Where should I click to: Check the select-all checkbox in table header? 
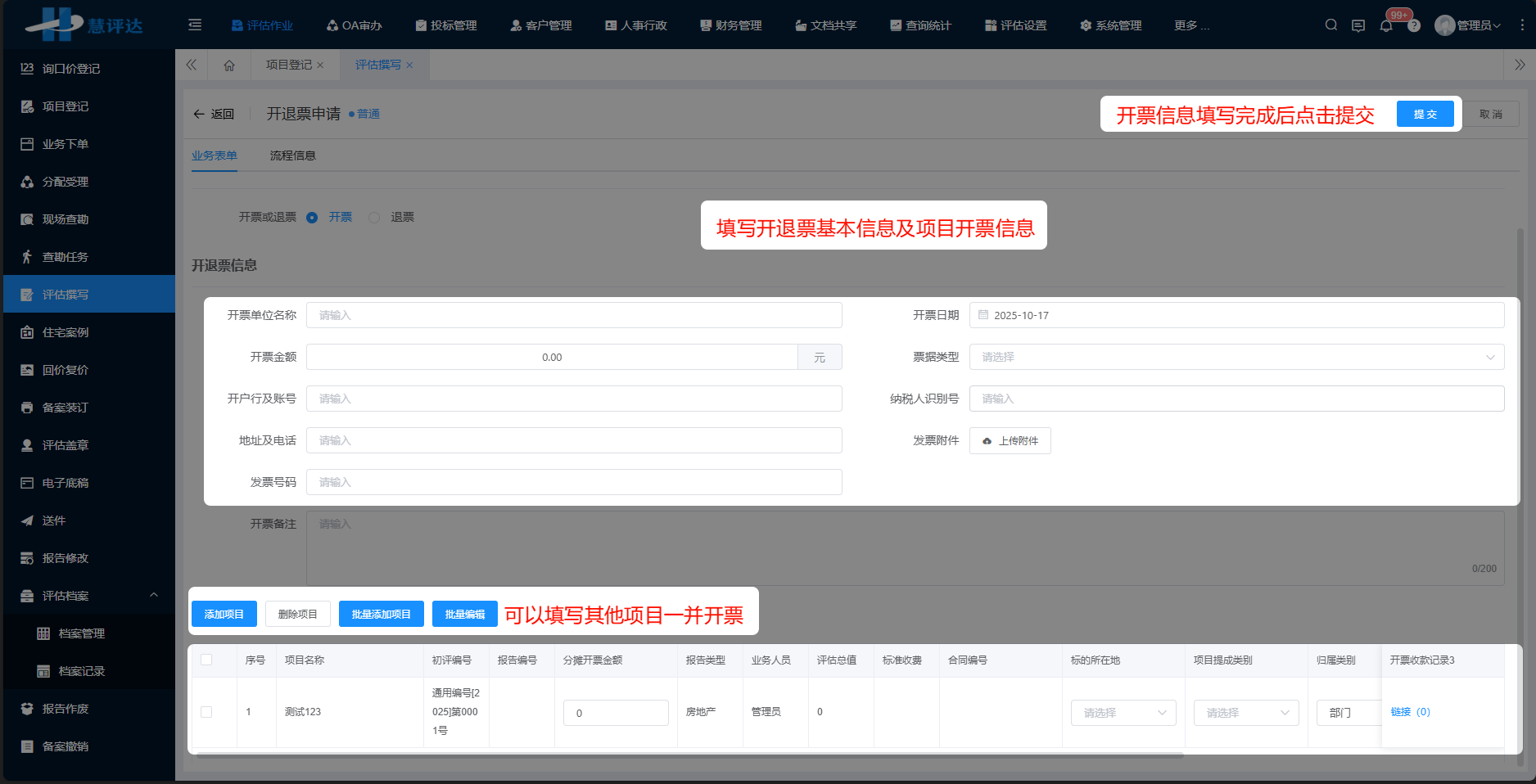(x=206, y=660)
